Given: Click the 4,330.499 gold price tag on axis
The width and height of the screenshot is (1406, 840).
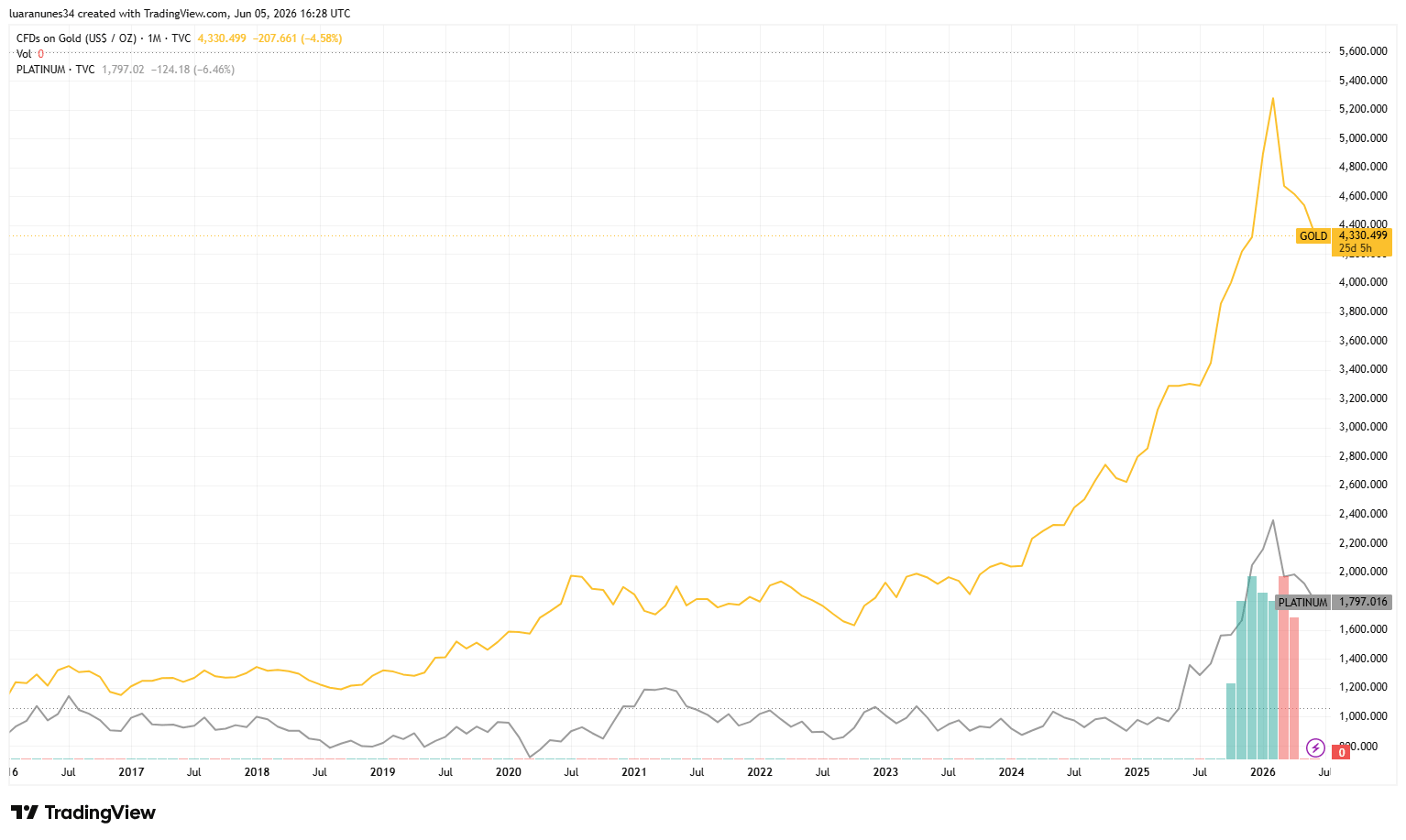Looking at the screenshot, I should [1363, 235].
